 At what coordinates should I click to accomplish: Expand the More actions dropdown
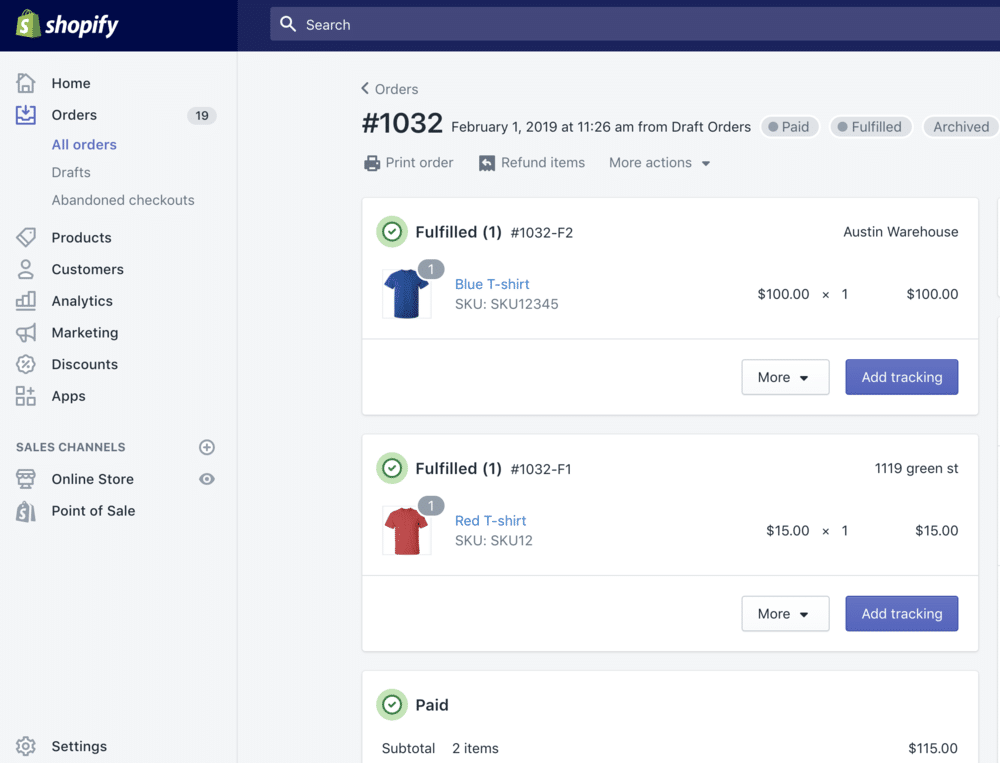point(659,163)
